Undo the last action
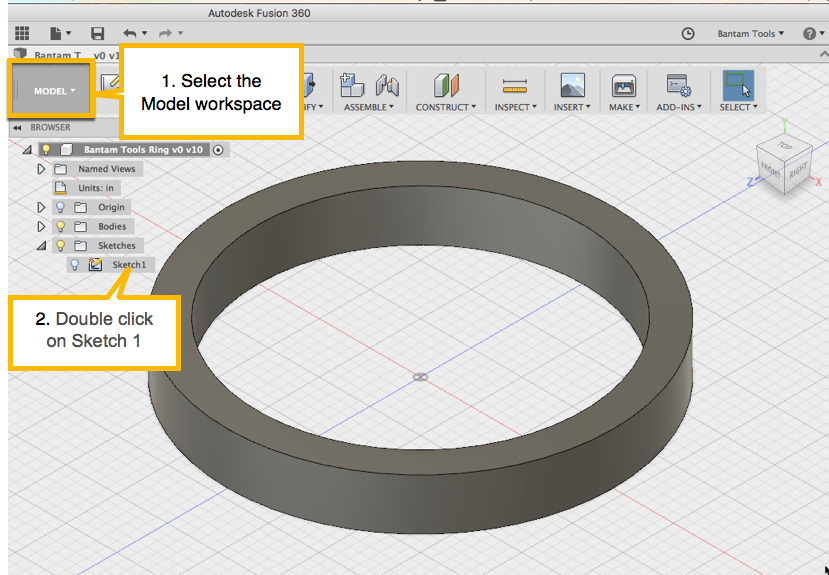Viewport: 829px width, 575px height. click(130, 33)
